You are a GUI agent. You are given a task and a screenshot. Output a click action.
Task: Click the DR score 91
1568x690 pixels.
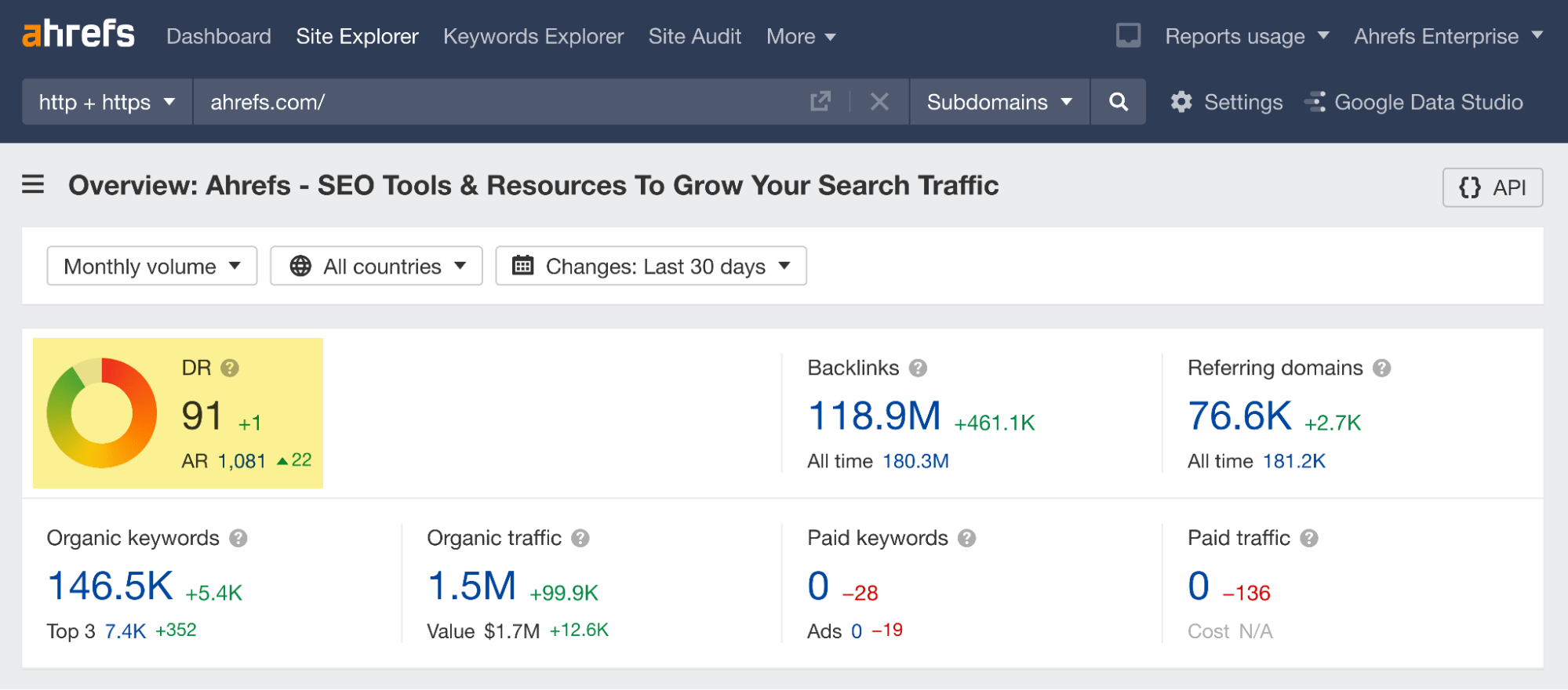(202, 416)
